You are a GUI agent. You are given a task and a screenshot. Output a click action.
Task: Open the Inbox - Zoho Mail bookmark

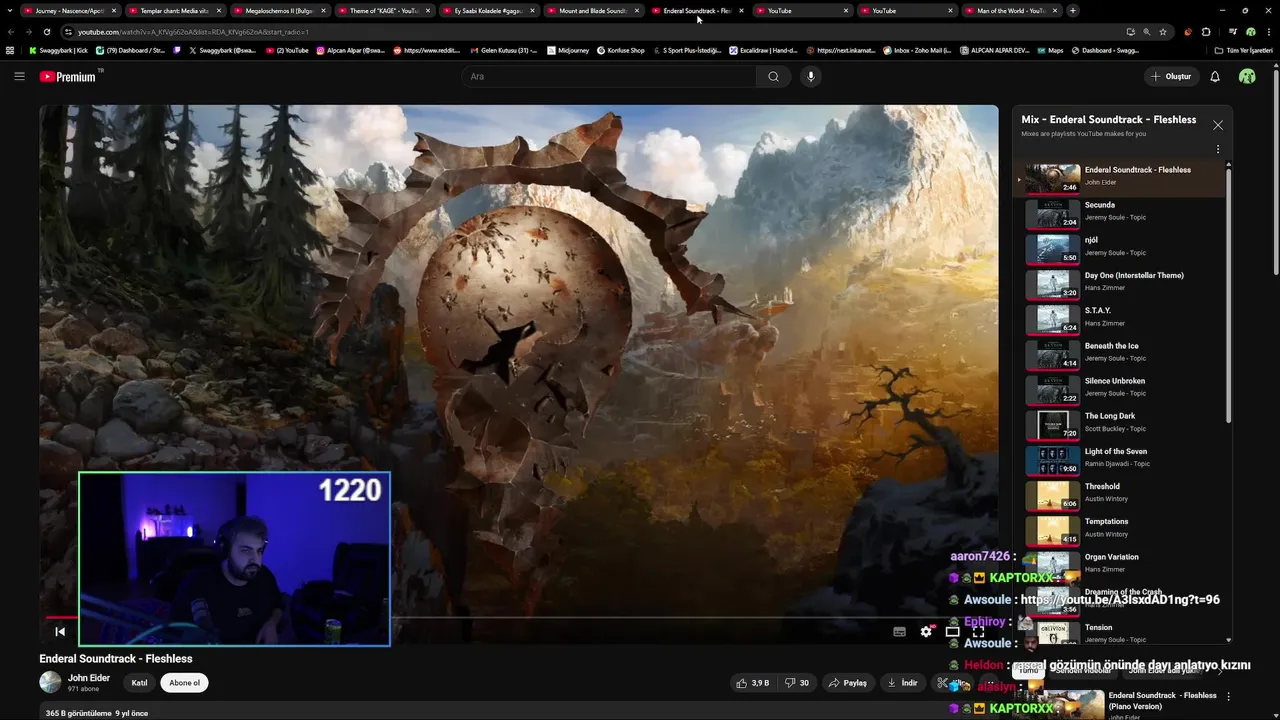tap(918, 50)
